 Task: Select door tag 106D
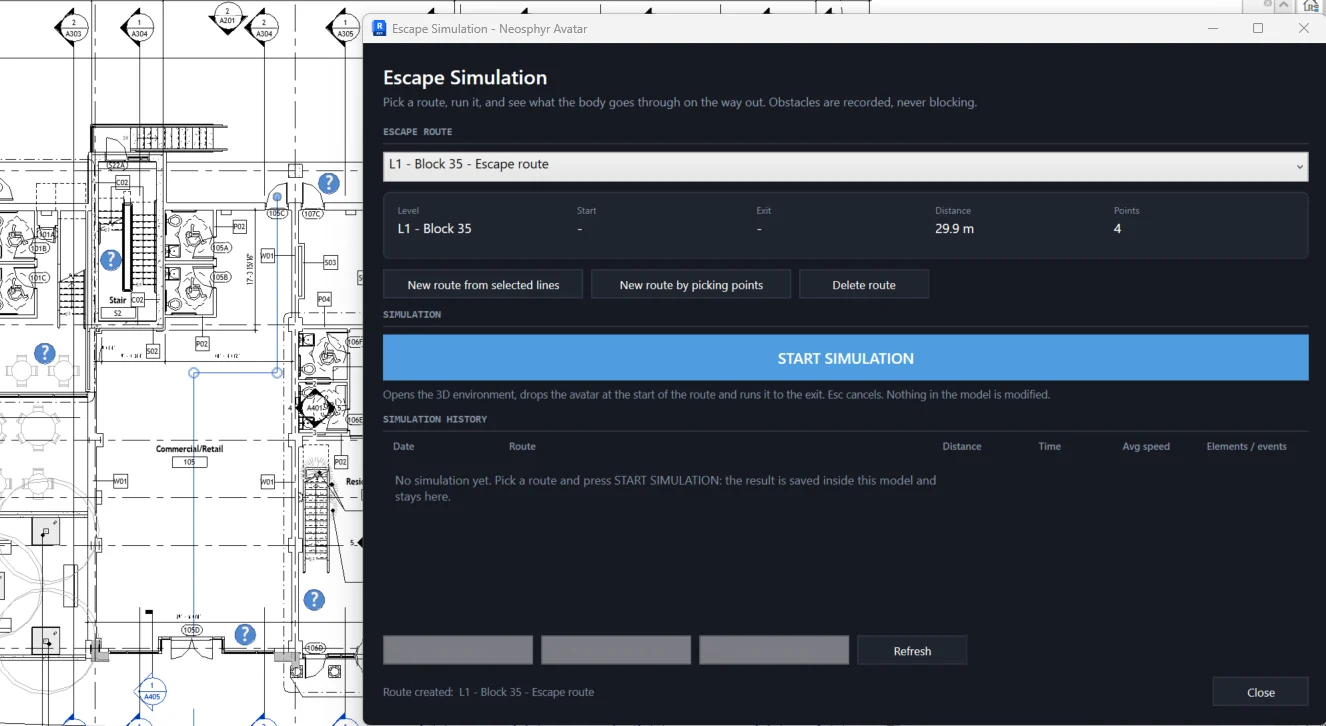click(315, 648)
